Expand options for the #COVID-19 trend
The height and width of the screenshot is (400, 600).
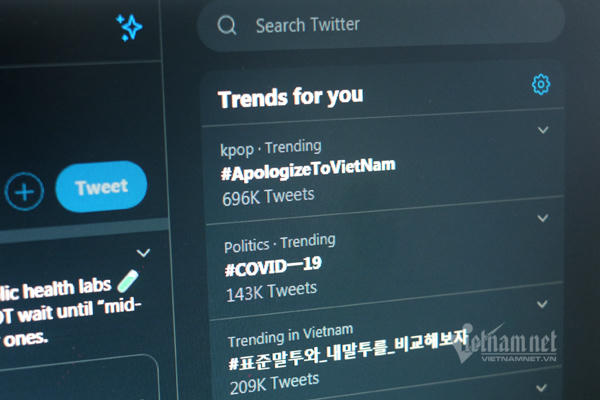click(x=543, y=218)
